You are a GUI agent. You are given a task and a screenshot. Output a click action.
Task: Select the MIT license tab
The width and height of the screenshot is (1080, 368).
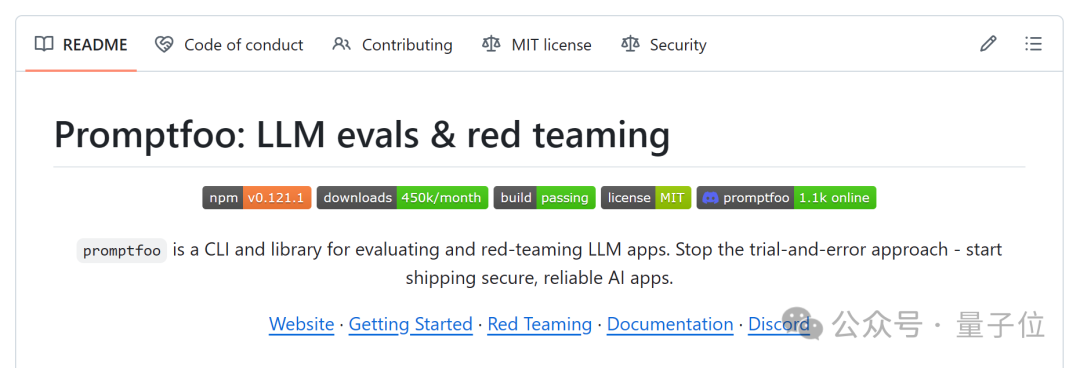[537, 45]
